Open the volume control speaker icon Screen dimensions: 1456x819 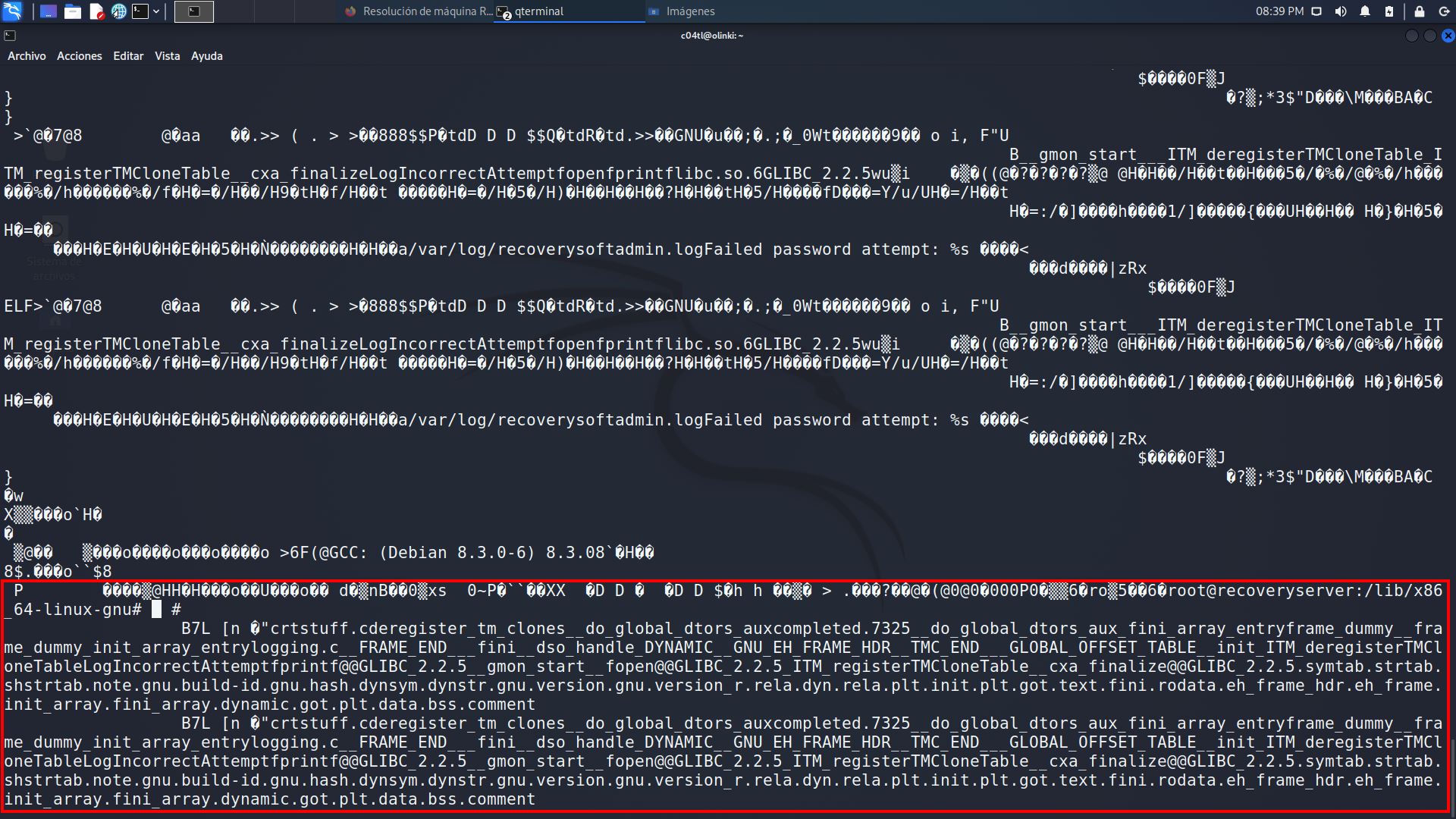click(1341, 11)
